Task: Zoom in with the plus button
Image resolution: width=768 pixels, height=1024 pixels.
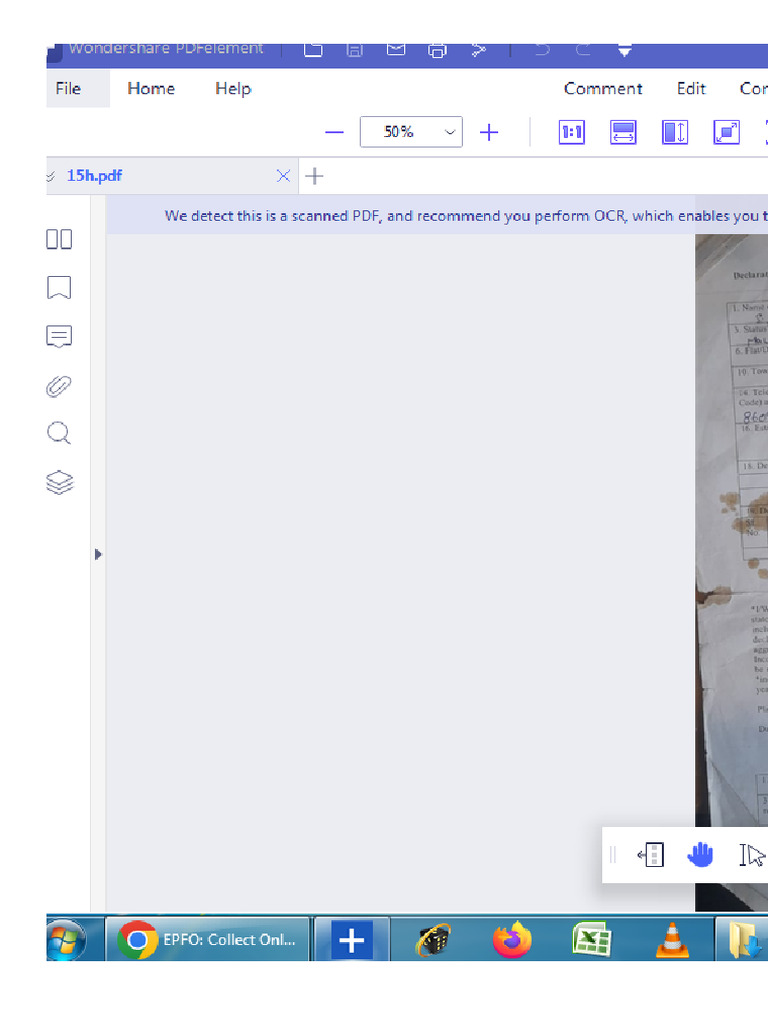Action: click(x=488, y=133)
